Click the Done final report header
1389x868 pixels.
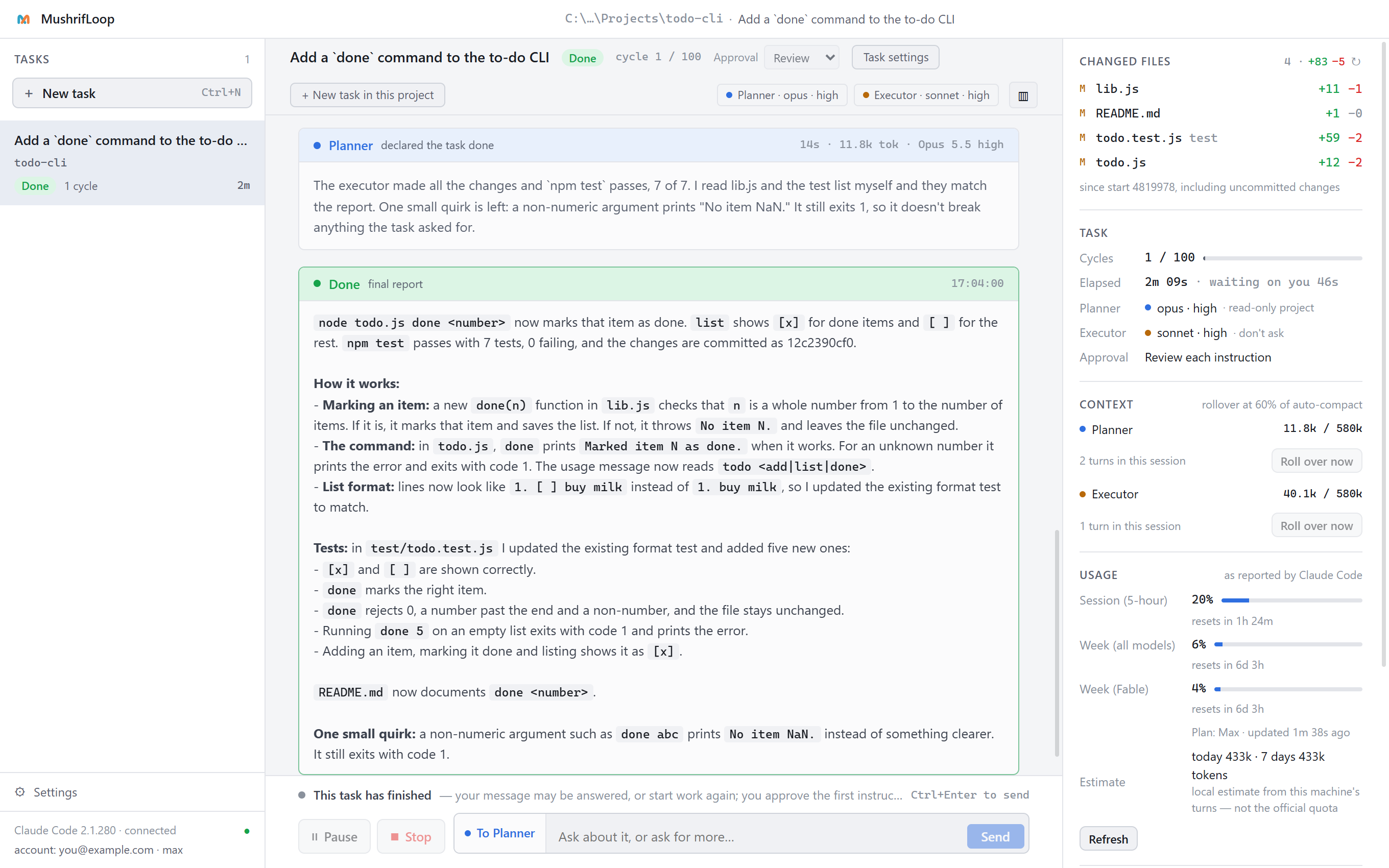click(658, 284)
